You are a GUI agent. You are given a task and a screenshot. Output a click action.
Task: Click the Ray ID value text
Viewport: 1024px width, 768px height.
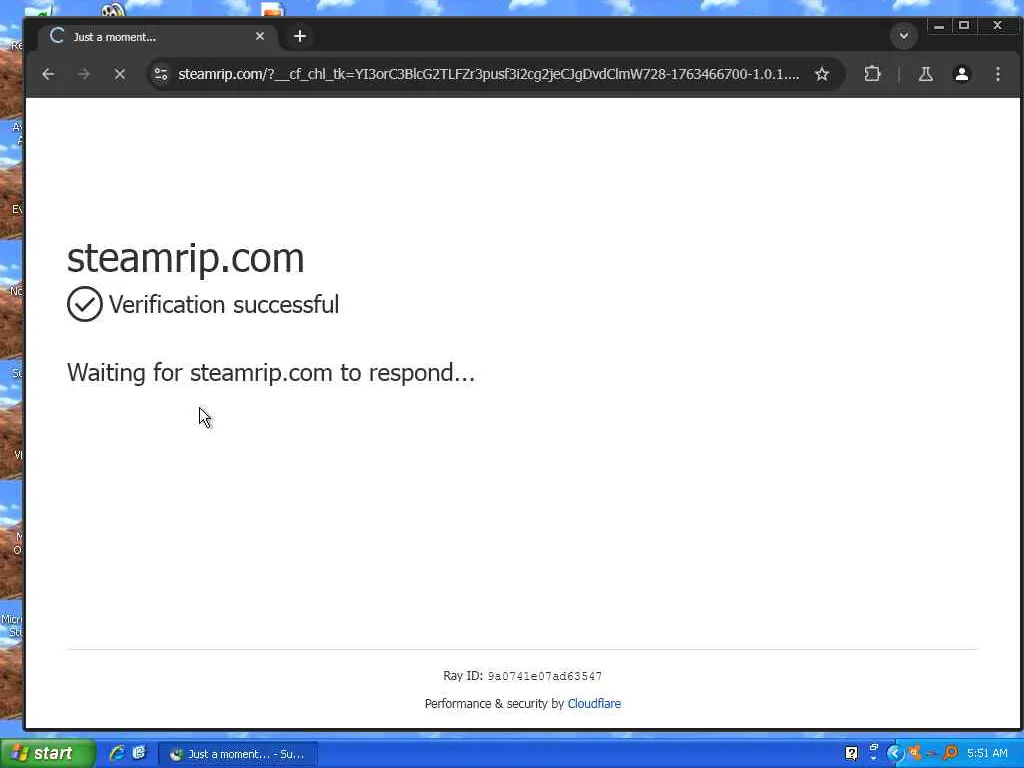pos(545,676)
